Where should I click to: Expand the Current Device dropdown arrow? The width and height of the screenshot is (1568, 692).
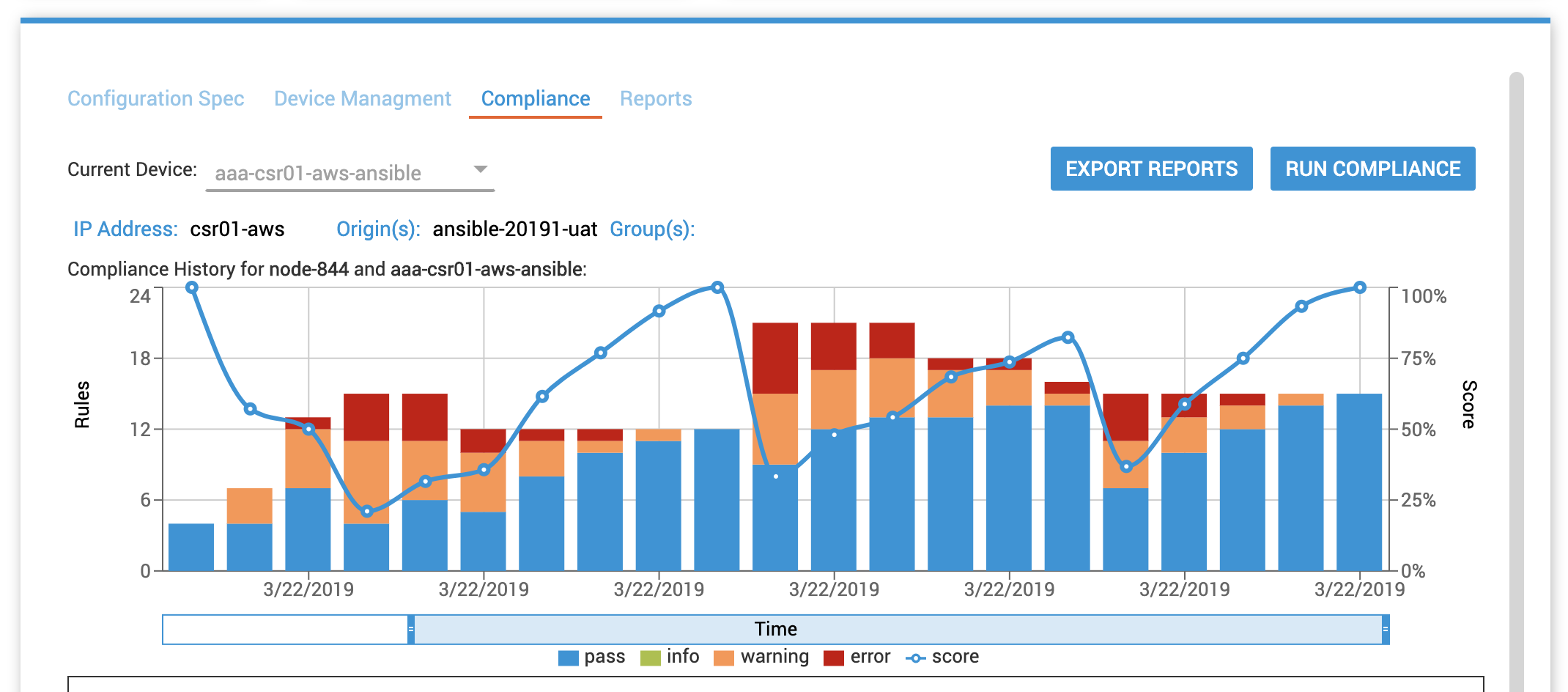pos(481,169)
